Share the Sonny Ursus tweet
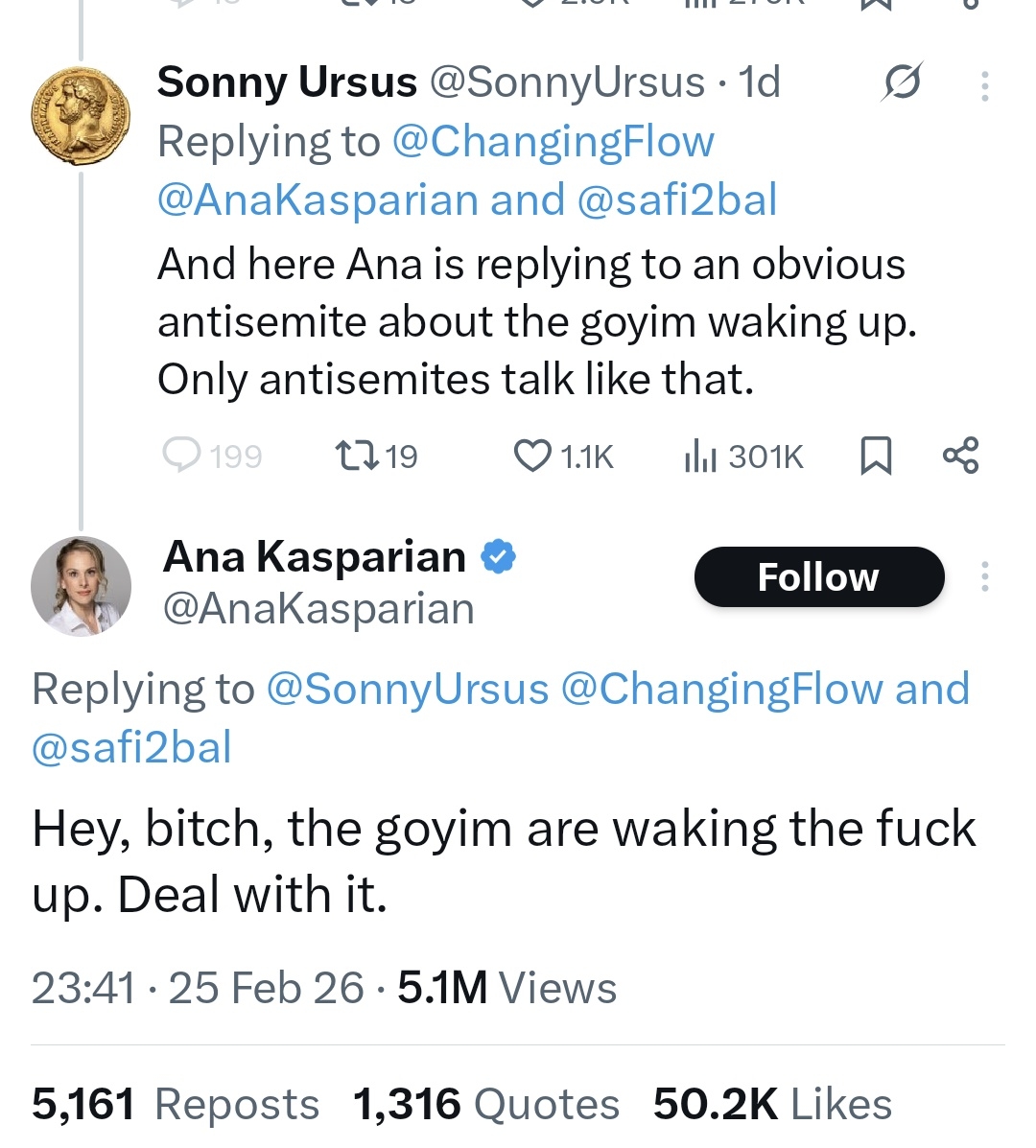 [960, 456]
